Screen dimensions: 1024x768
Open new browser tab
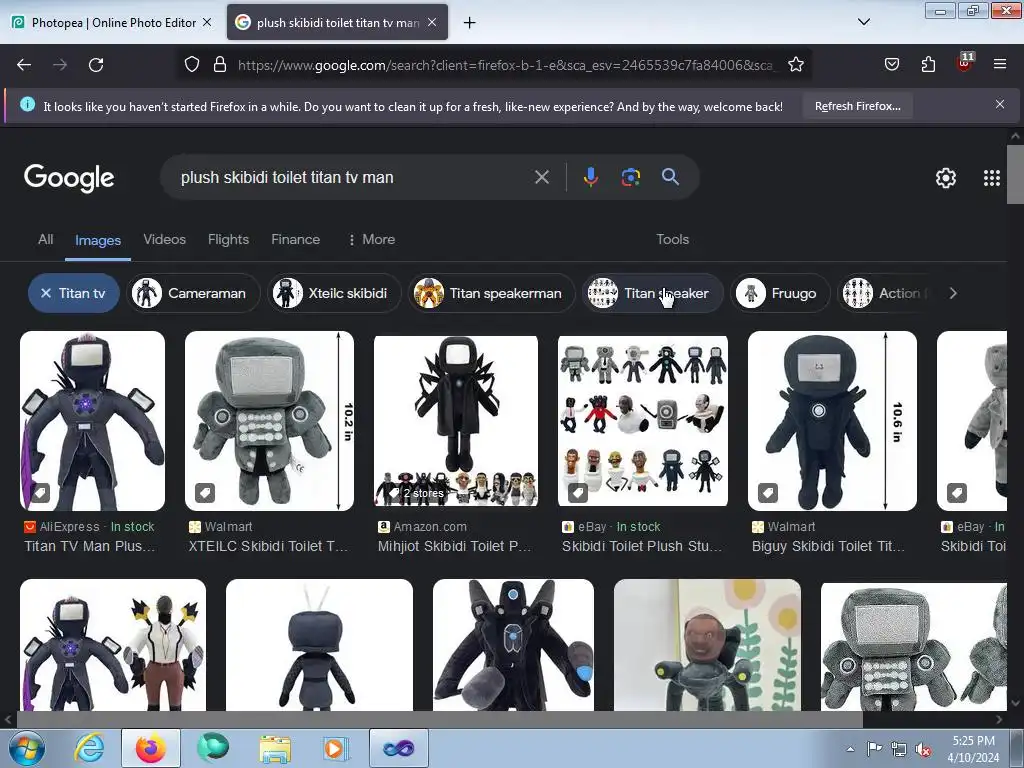click(x=469, y=23)
